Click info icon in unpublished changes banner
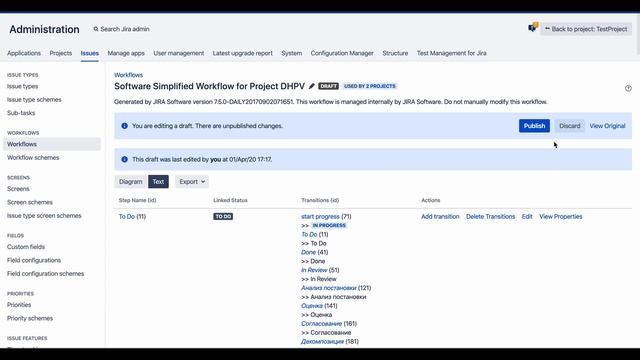 coord(124,126)
